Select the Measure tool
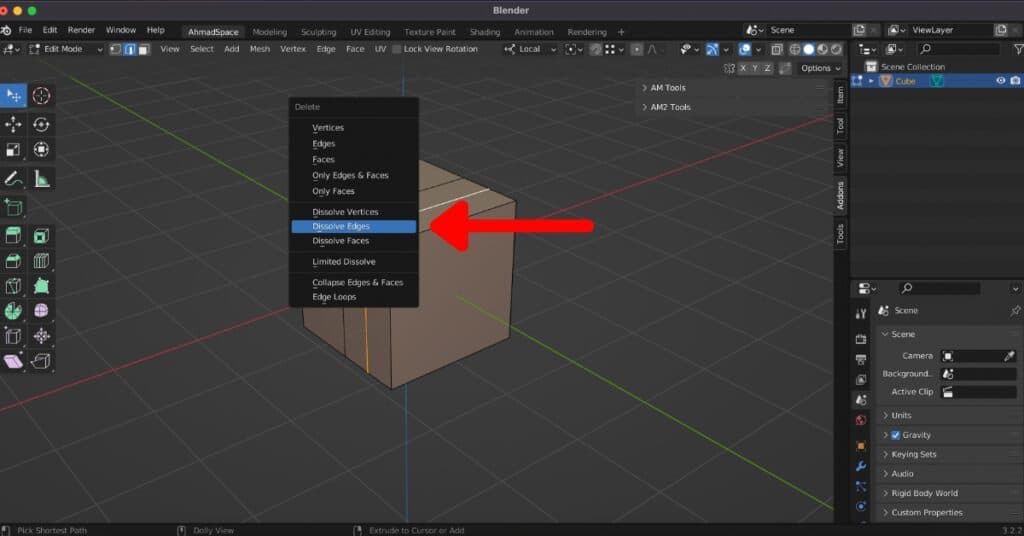The height and width of the screenshot is (536, 1024). pos(41,179)
